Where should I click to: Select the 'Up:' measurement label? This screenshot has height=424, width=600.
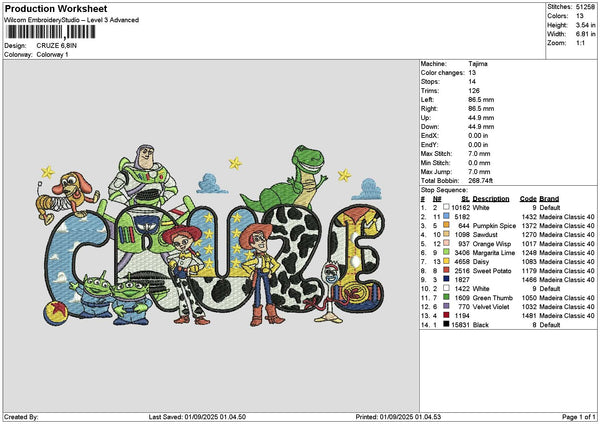click(426, 118)
